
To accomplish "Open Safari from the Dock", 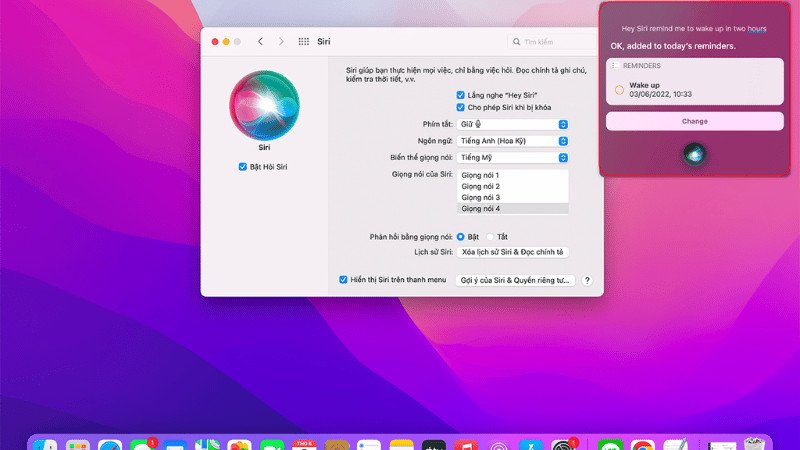I will [110, 445].
